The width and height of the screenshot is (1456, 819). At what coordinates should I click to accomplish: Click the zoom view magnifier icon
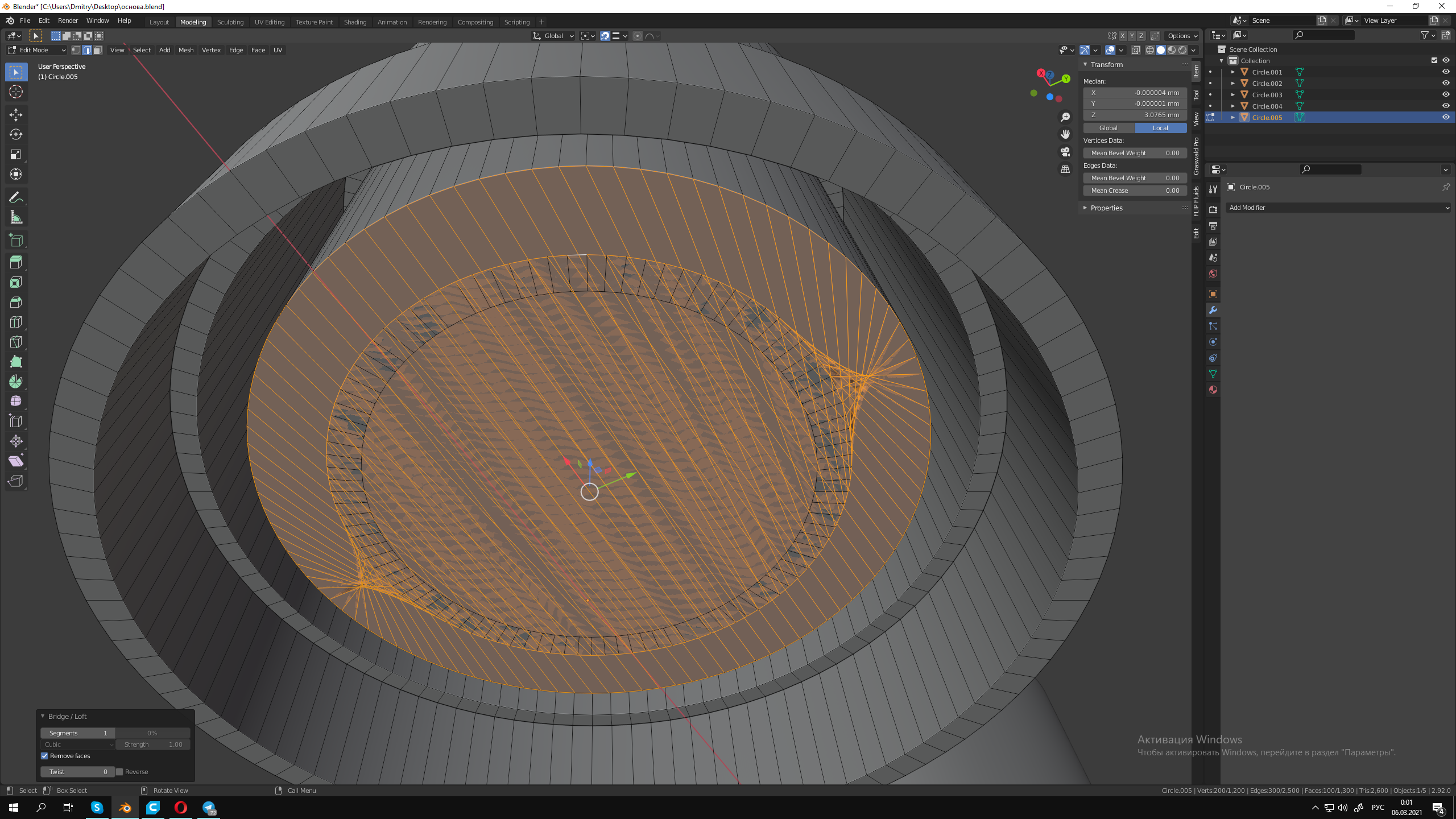[x=1065, y=117]
